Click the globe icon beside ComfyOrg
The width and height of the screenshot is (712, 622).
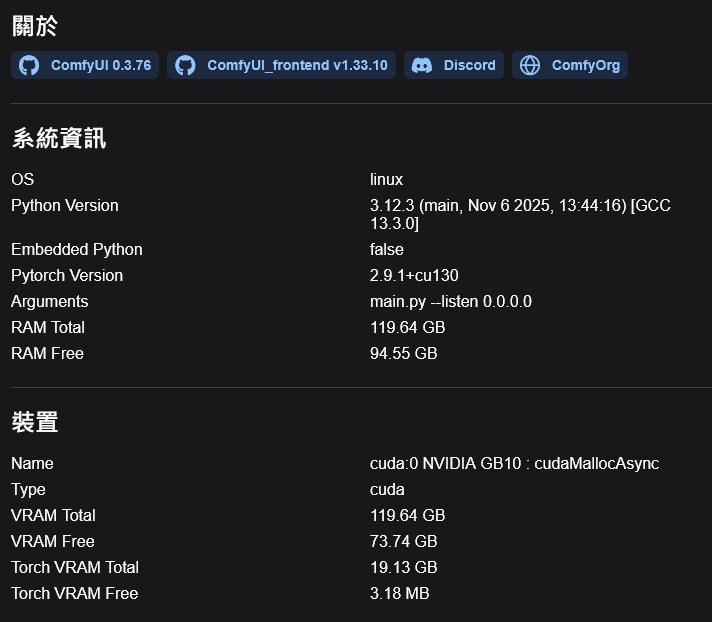coord(530,65)
